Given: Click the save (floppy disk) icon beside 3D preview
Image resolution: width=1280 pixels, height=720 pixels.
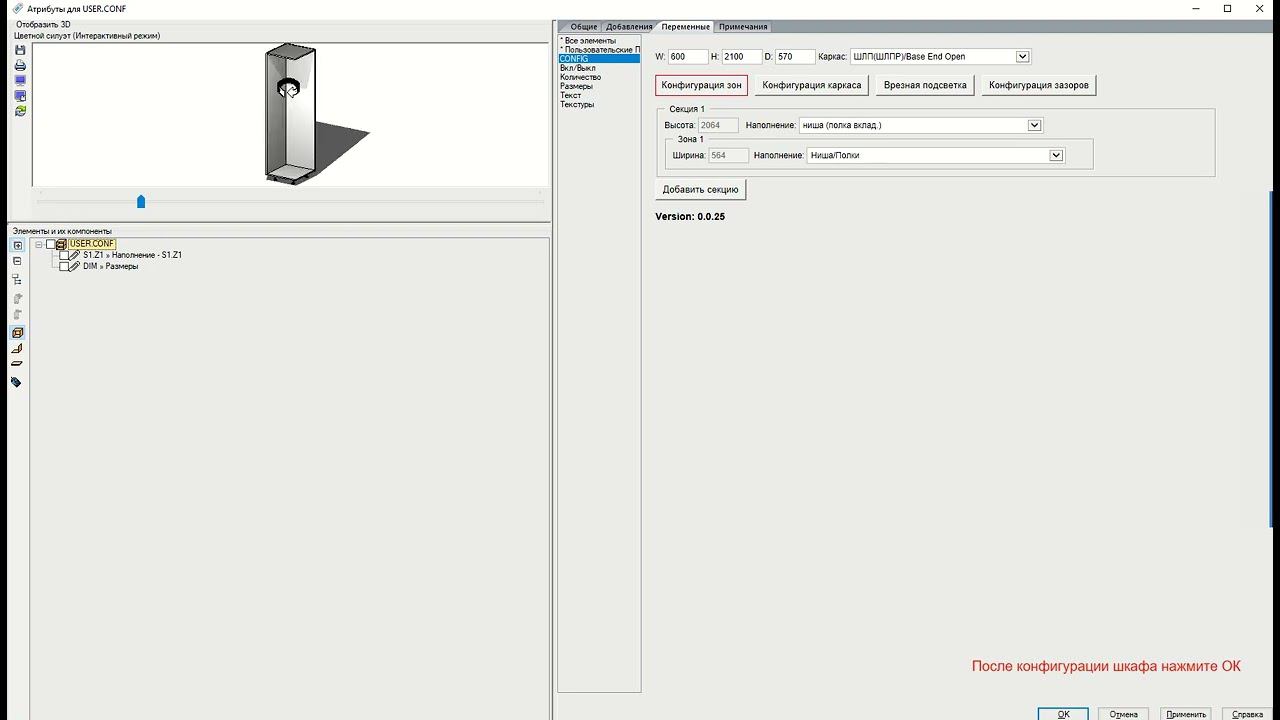Looking at the screenshot, I should click(x=20, y=50).
